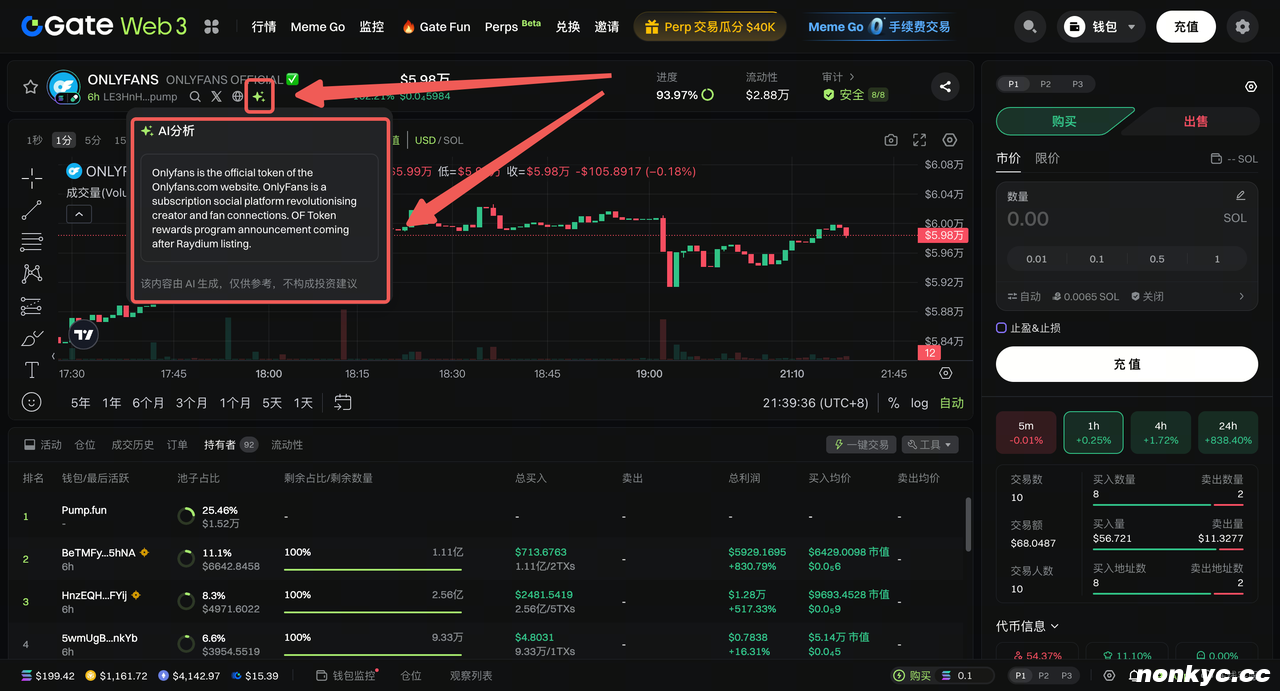Click the search magnifier in the top navigation
The height and width of the screenshot is (691, 1280).
coord(1030,27)
